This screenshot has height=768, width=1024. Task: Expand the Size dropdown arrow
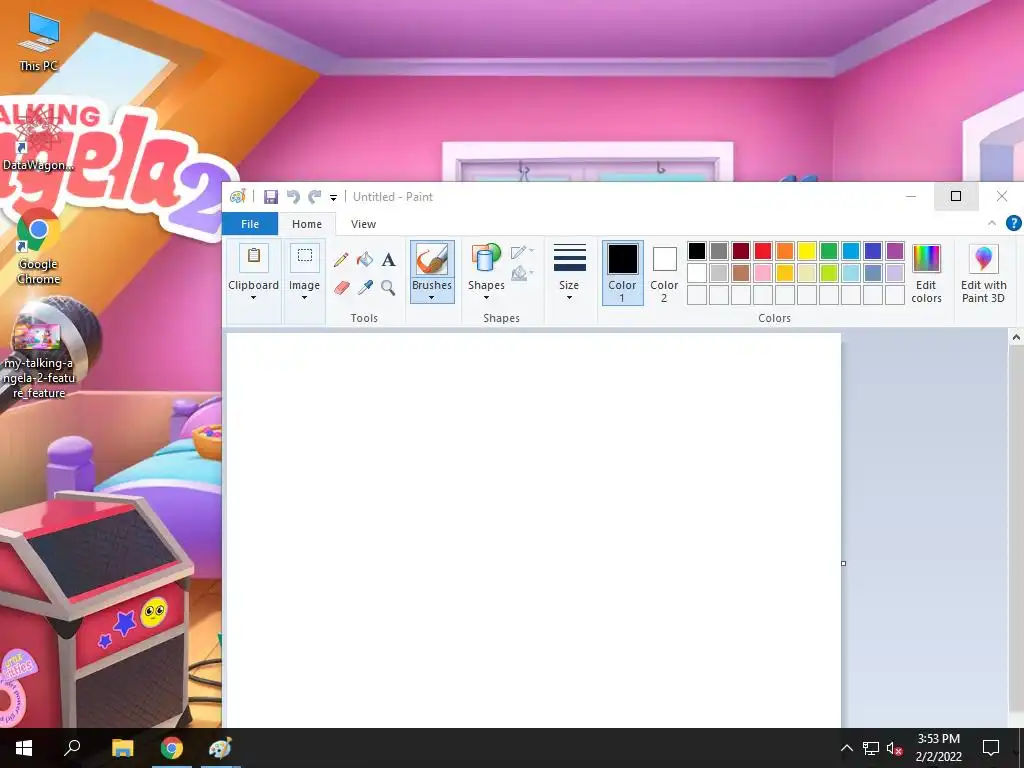(569, 298)
